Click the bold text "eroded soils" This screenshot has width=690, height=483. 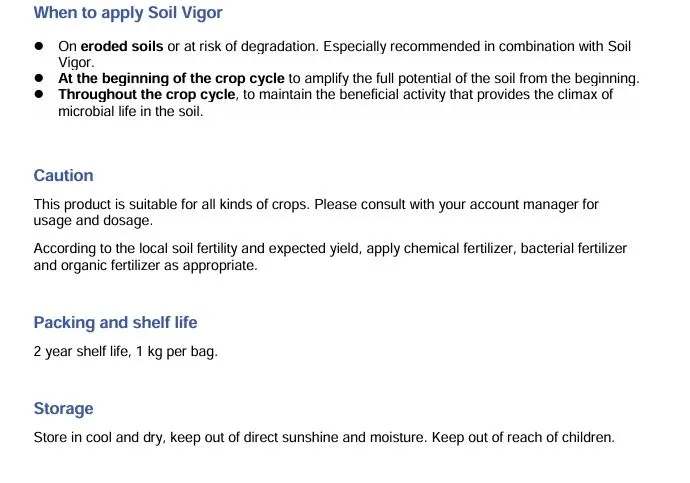coord(121,46)
